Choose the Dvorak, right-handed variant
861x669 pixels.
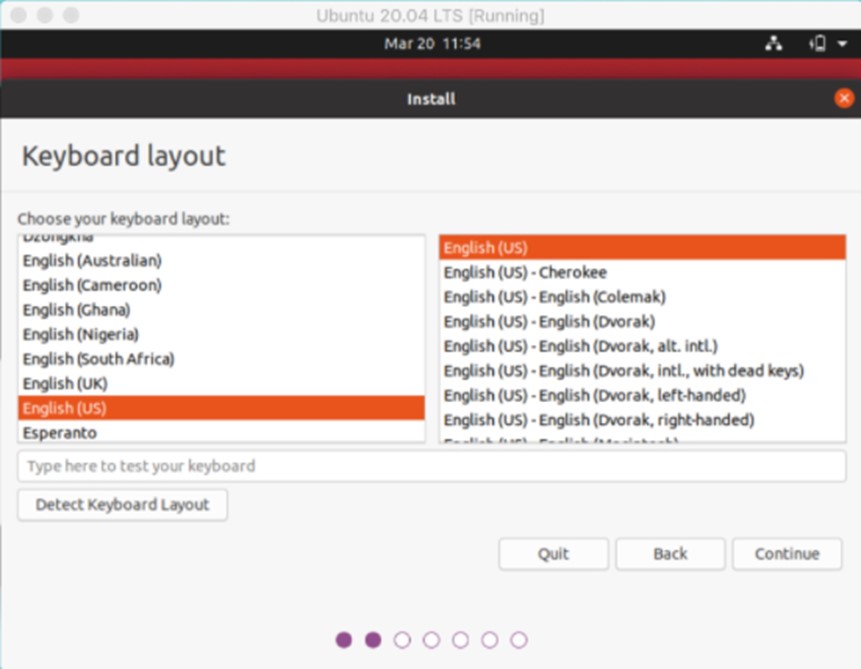pyautogui.click(x=642, y=420)
